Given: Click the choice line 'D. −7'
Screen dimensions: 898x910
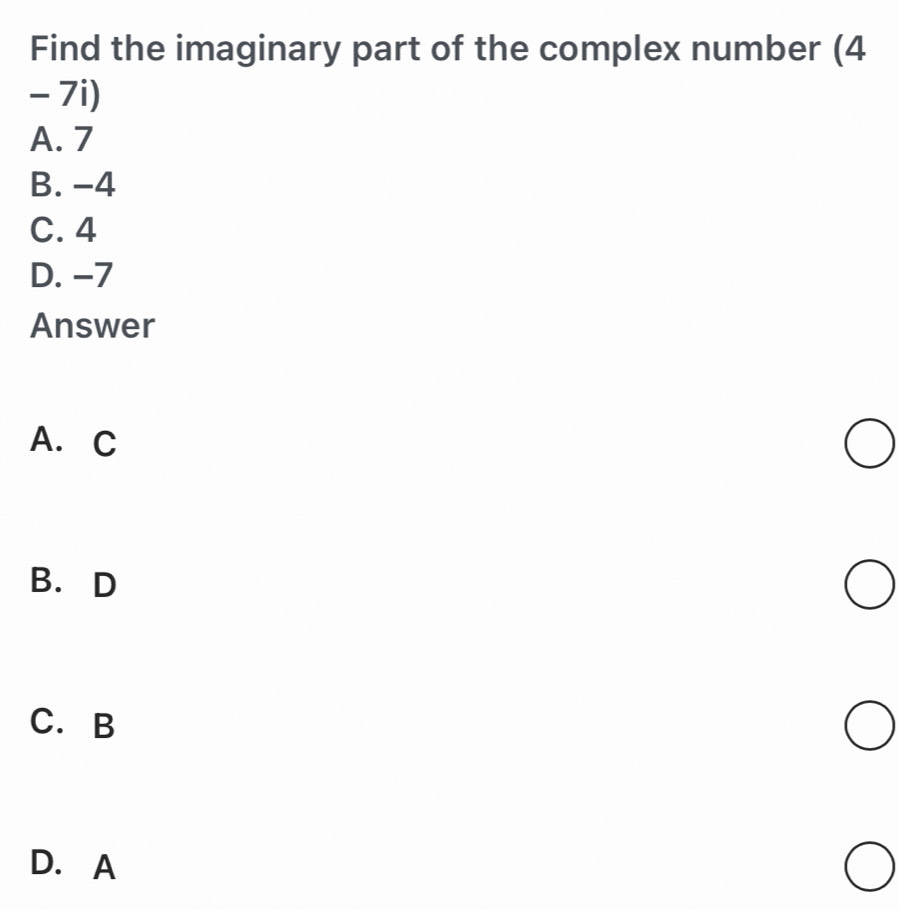Looking at the screenshot, I should 73,277.
